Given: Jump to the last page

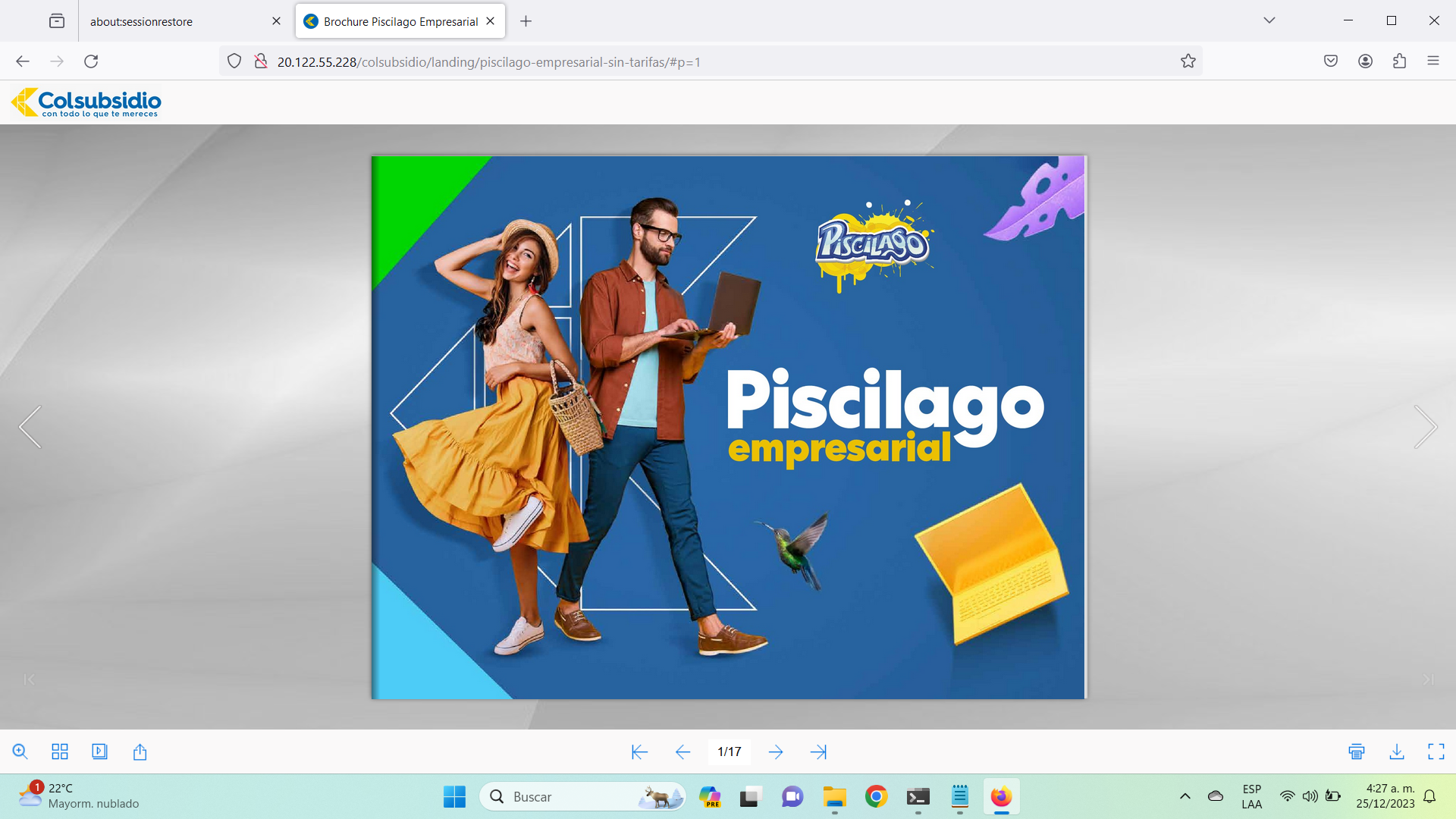Looking at the screenshot, I should pyautogui.click(x=818, y=752).
